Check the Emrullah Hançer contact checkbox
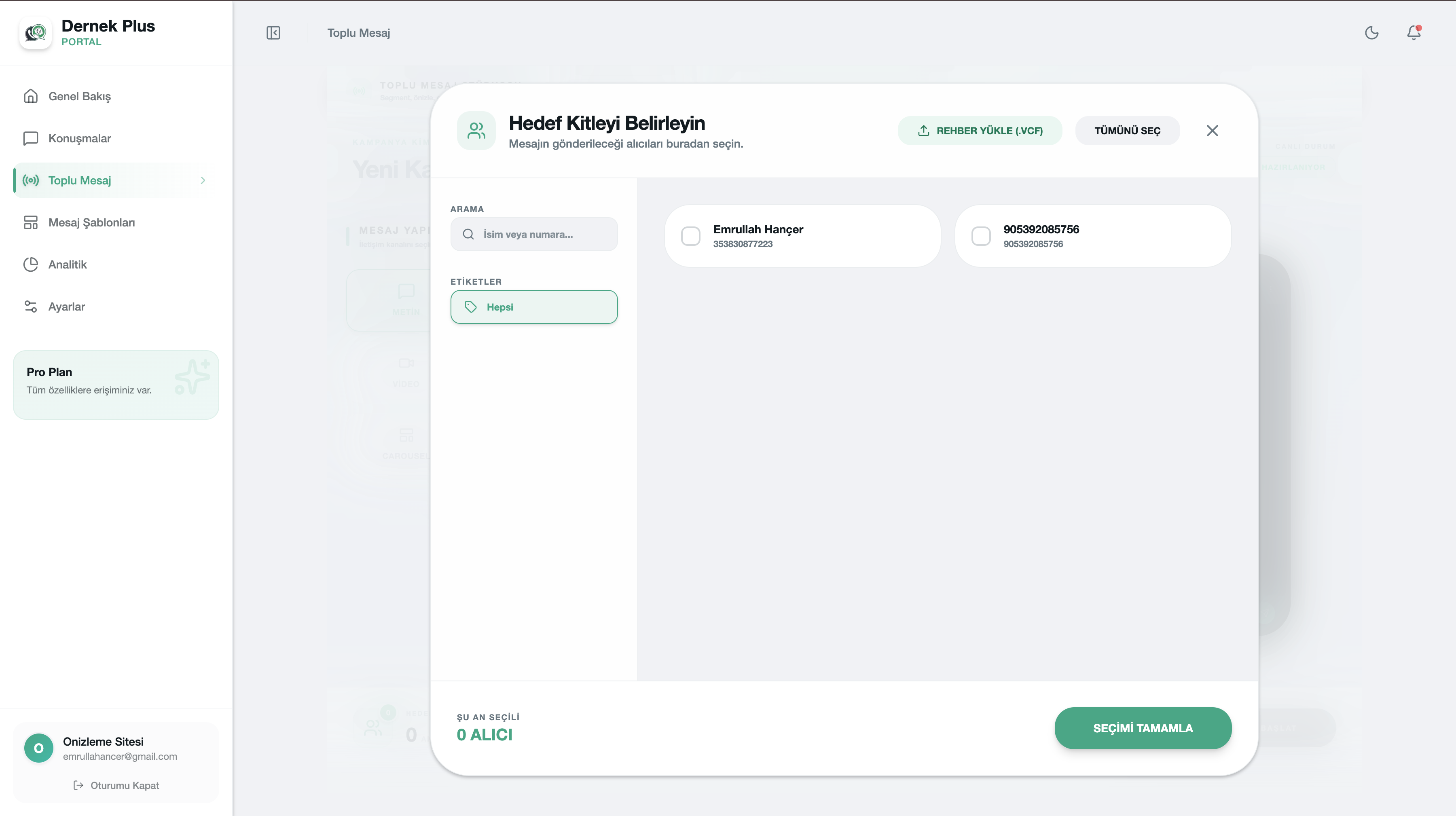Viewport: 1456px width, 816px height. click(x=690, y=236)
